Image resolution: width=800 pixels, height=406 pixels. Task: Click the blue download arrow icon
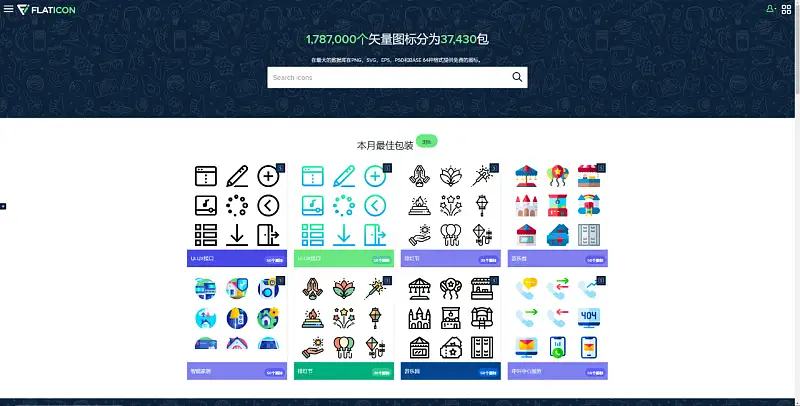coord(344,235)
